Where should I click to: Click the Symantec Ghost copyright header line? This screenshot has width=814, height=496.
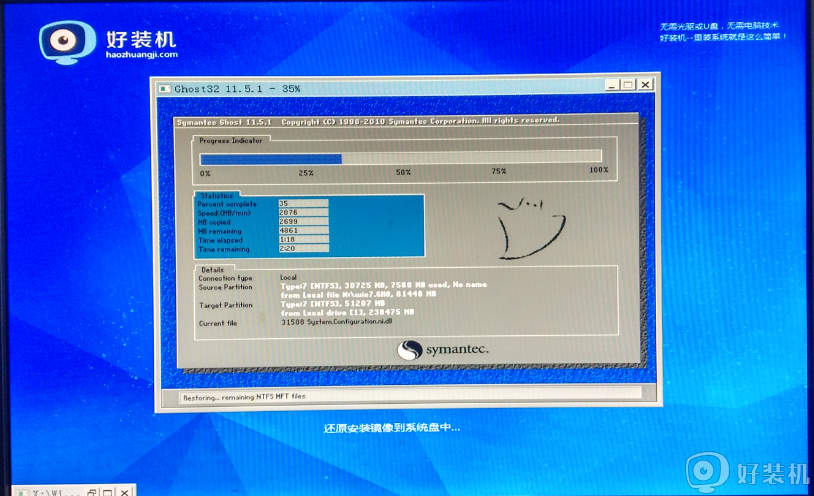368,122
